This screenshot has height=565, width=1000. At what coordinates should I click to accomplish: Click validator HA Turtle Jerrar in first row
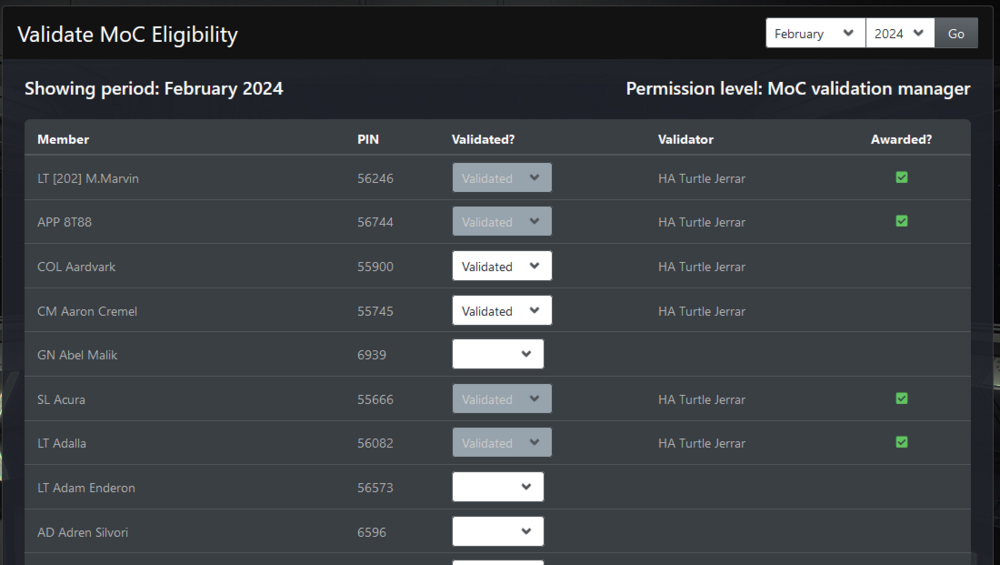coord(701,179)
